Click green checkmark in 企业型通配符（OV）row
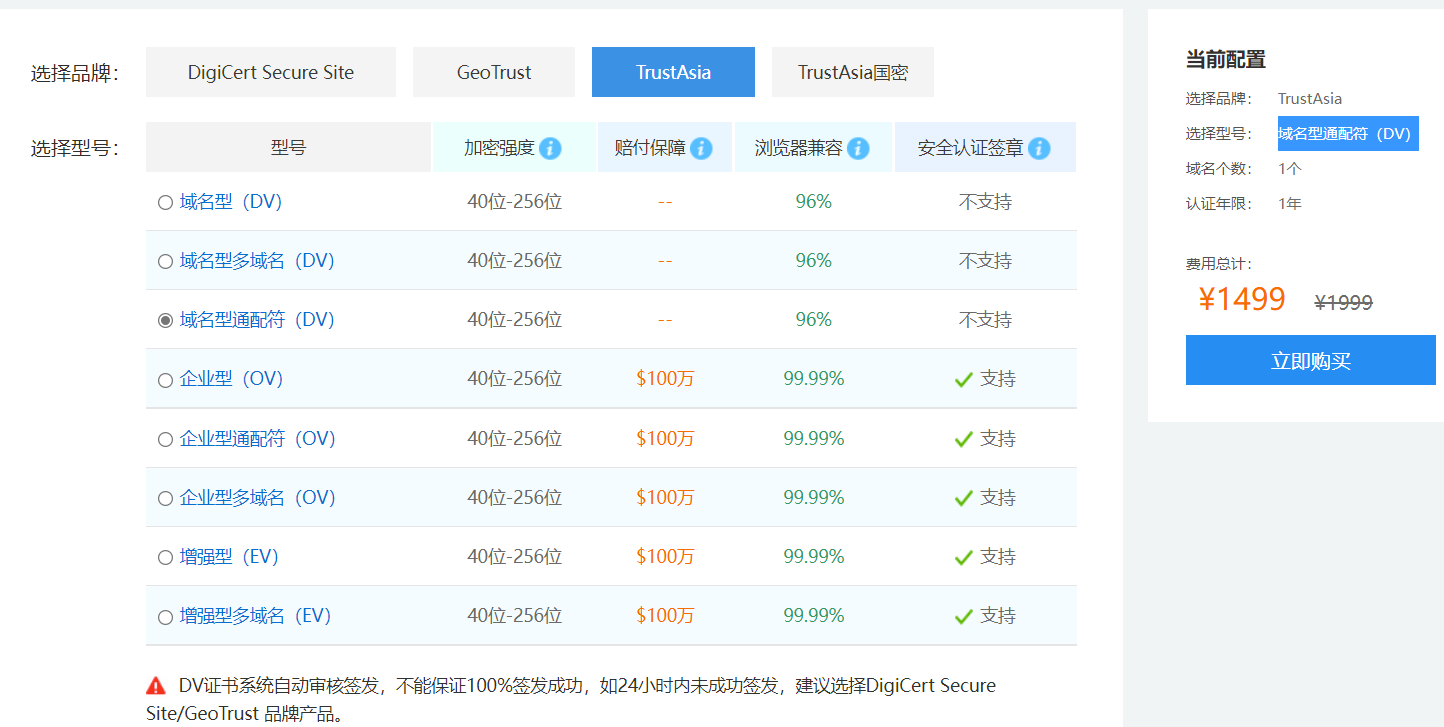1444x727 pixels. [x=964, y=439]
